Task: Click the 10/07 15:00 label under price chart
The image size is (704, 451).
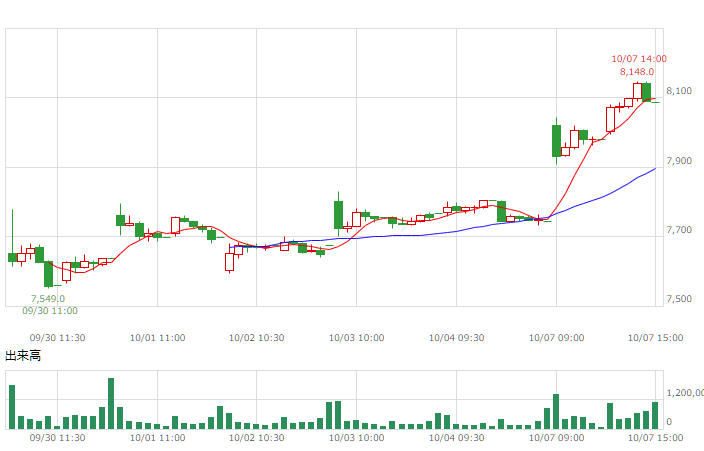Action: [x=656, y=338]
